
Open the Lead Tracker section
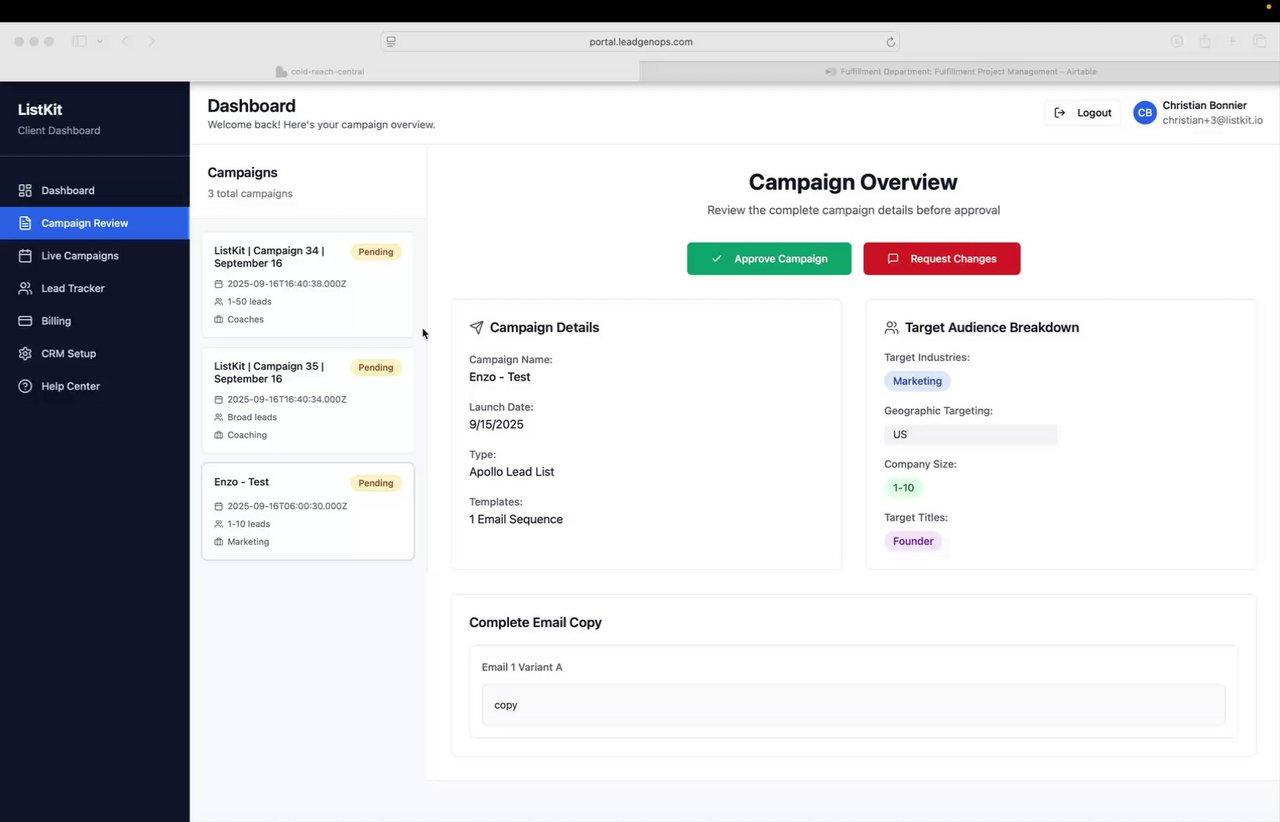[x=94, y=288]
